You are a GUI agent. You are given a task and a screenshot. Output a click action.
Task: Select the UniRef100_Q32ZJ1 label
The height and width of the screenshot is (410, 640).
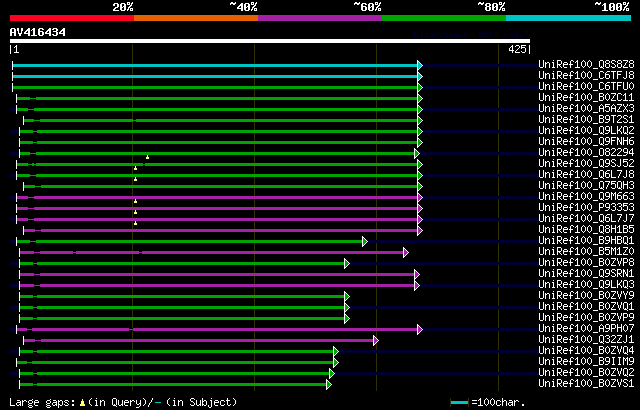tap(587, 340)
